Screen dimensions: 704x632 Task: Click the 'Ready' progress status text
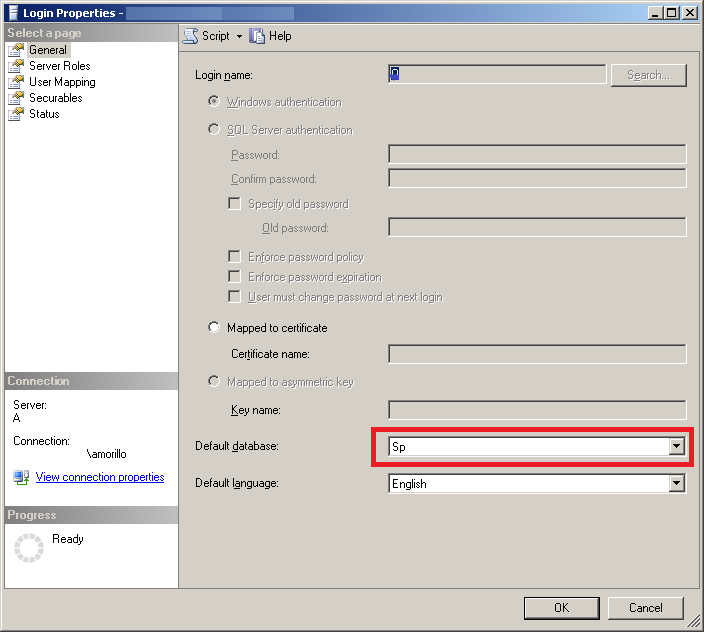click(x=68, y=539)
